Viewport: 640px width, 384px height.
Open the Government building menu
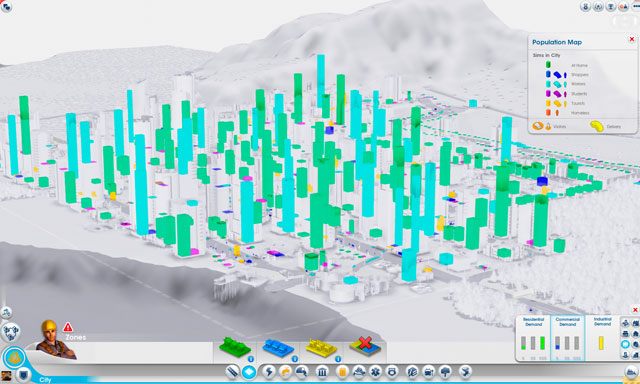click(x=322, y=372)
